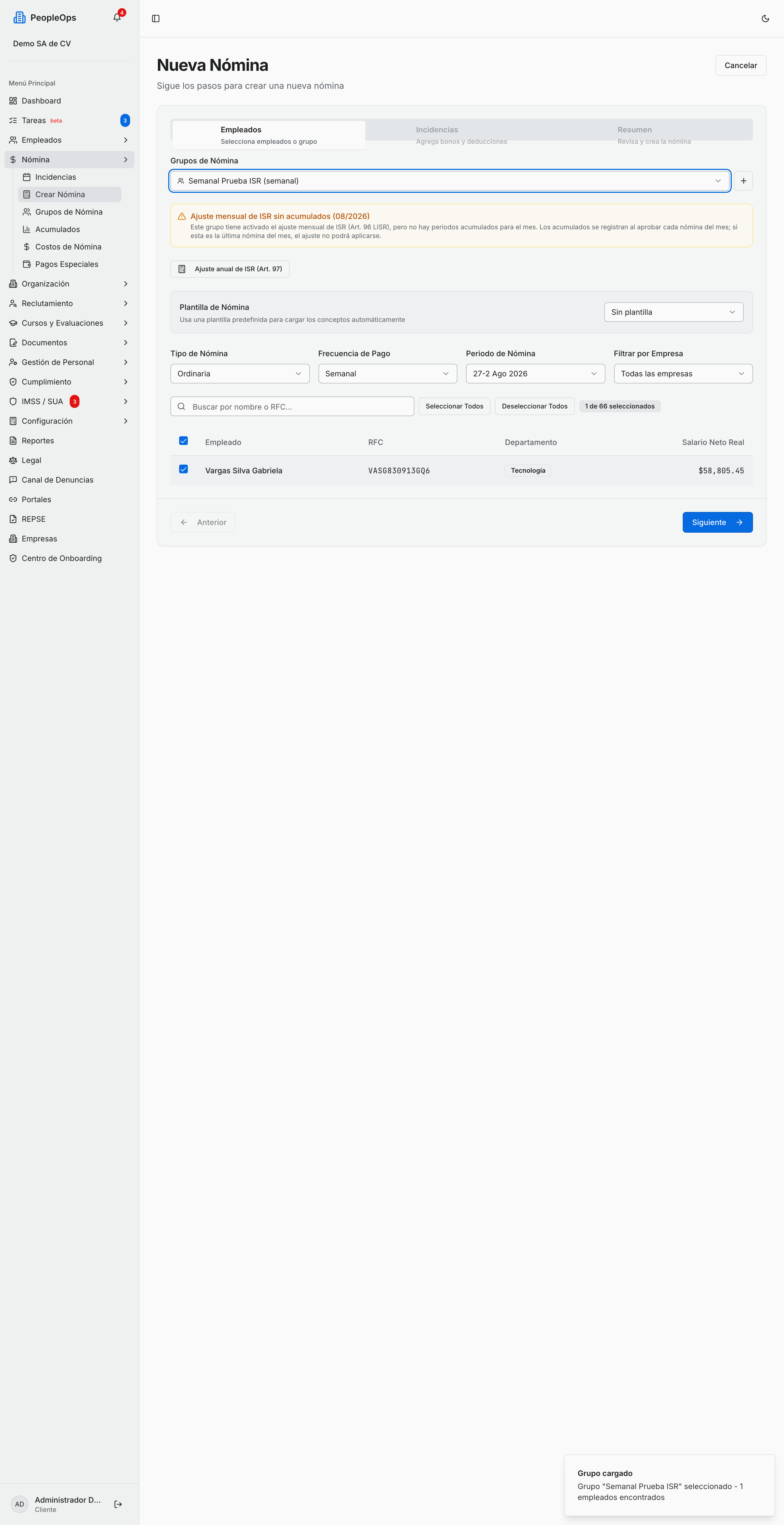The width and height of the screenshot is (784, 1525).
Task: Click the 1 de 66 seleccionados badge
Action: (x=620, y=406)
